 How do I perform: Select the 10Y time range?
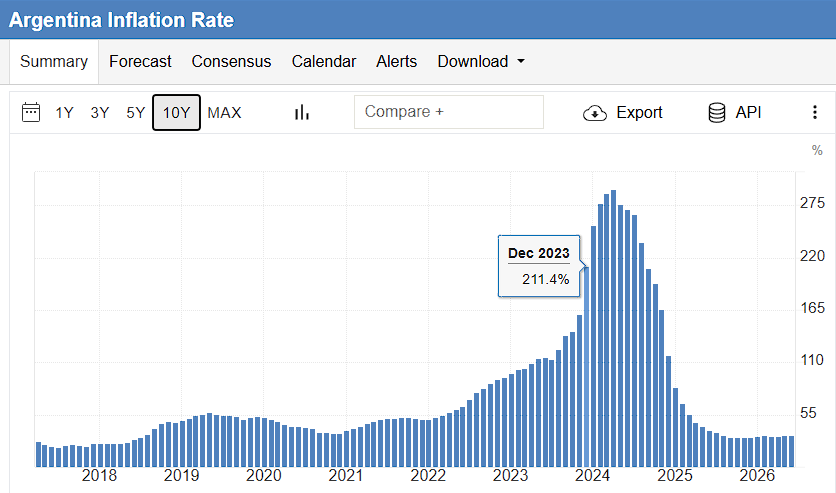pyautogui.click(x=176, y=112)
